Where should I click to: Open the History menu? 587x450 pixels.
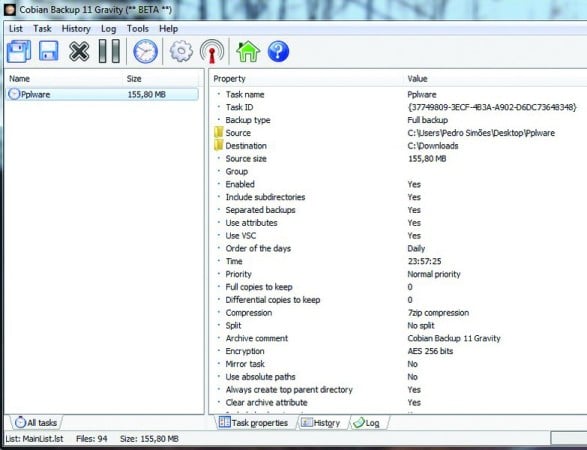point(76,29)
